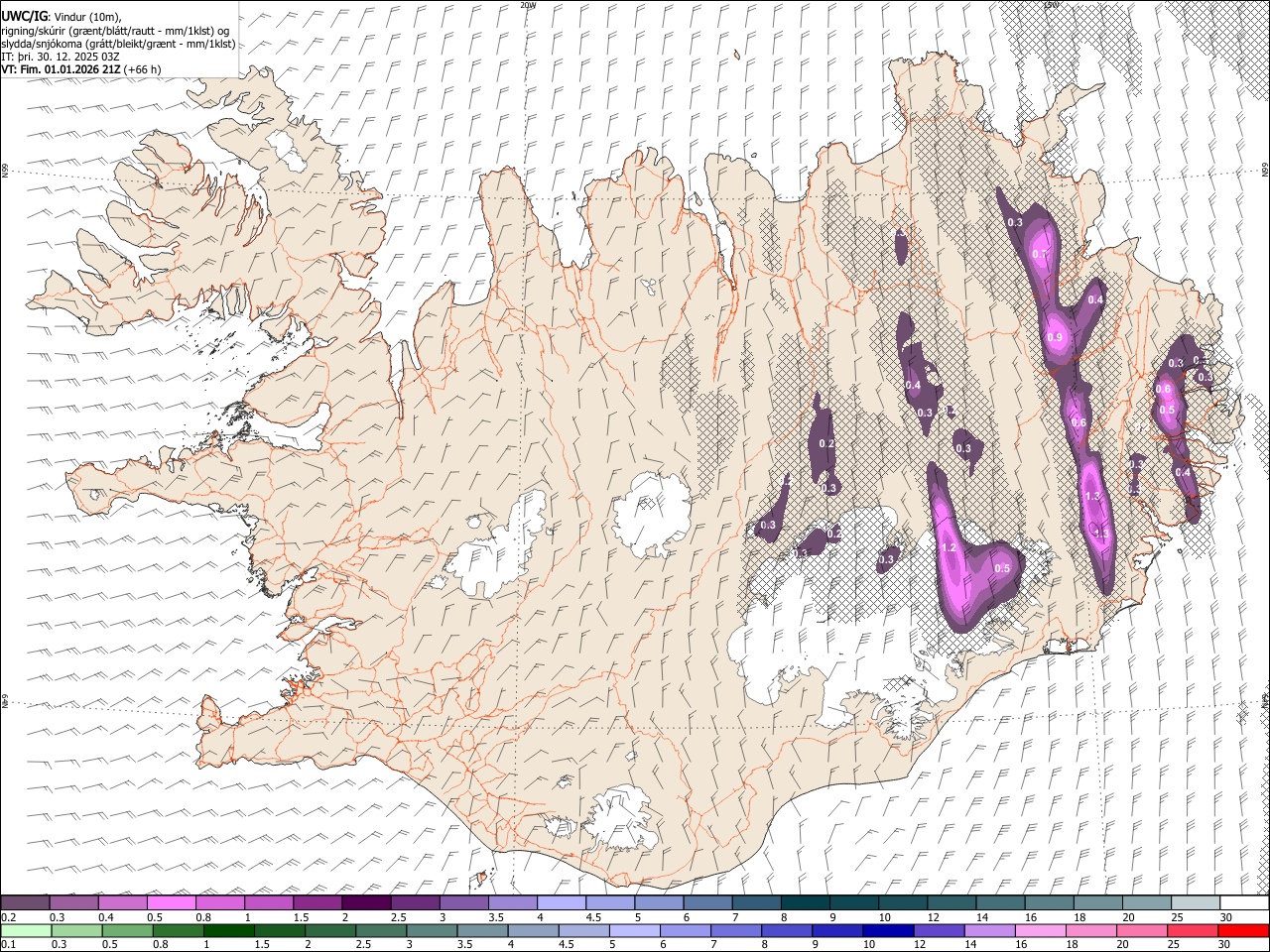
Task: Click the 30 label under the snow scale
Action: (1226, 917)
